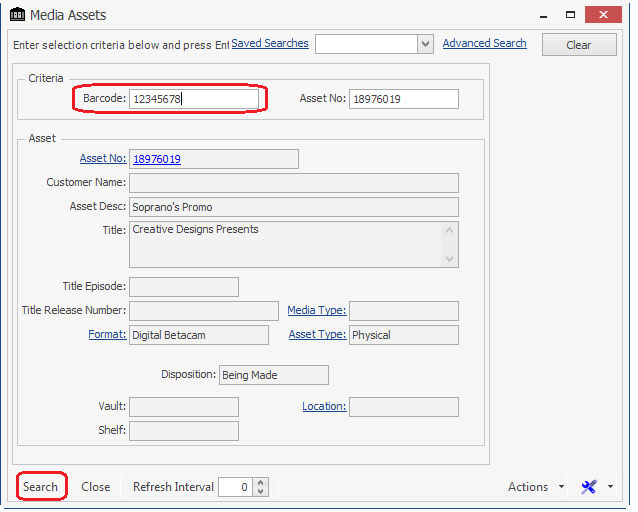Expand the Saved Searches combo box
This screenshot has height=512, width=638.
coord(425,44)
